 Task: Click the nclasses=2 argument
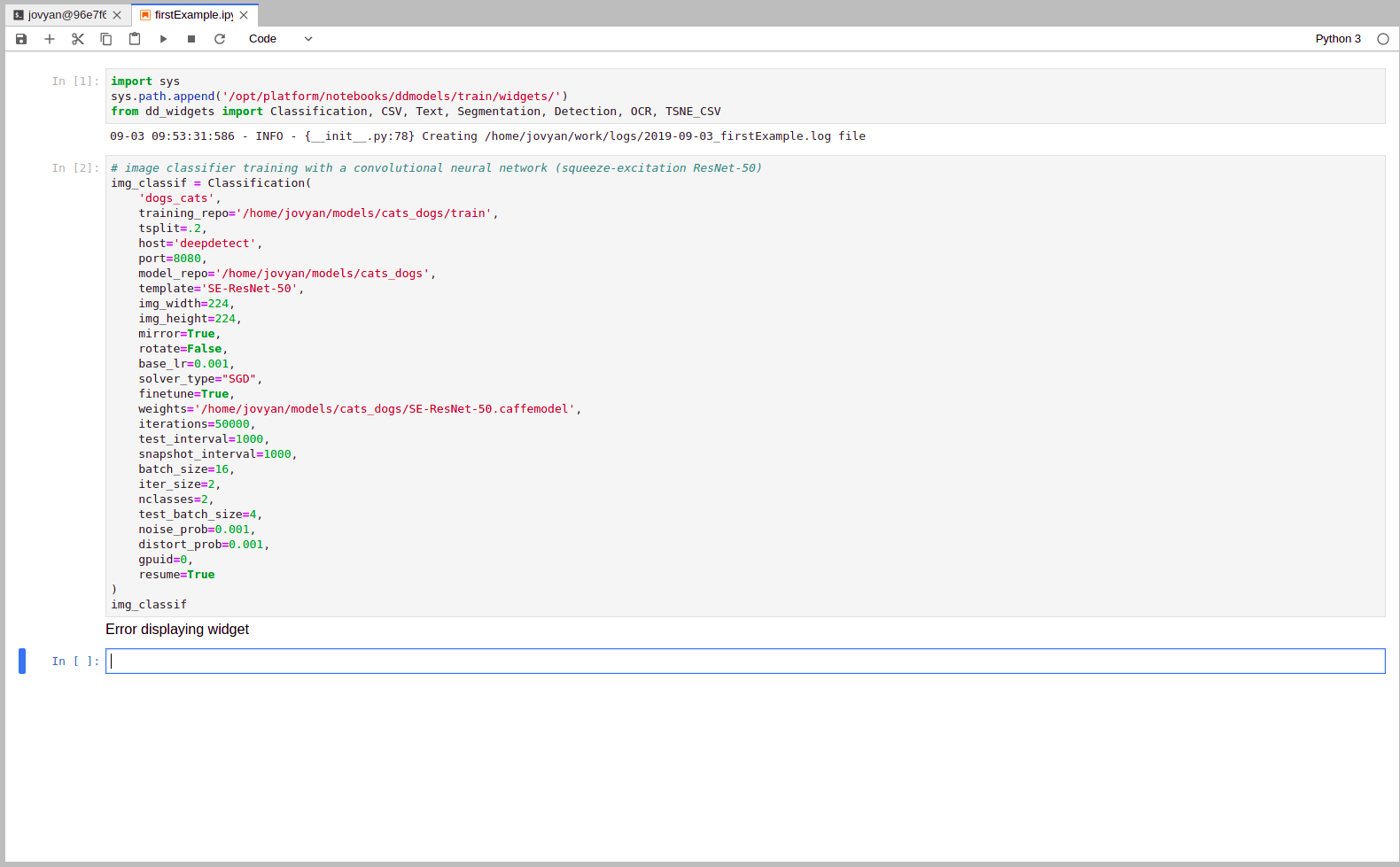click(x=176, y=499)
